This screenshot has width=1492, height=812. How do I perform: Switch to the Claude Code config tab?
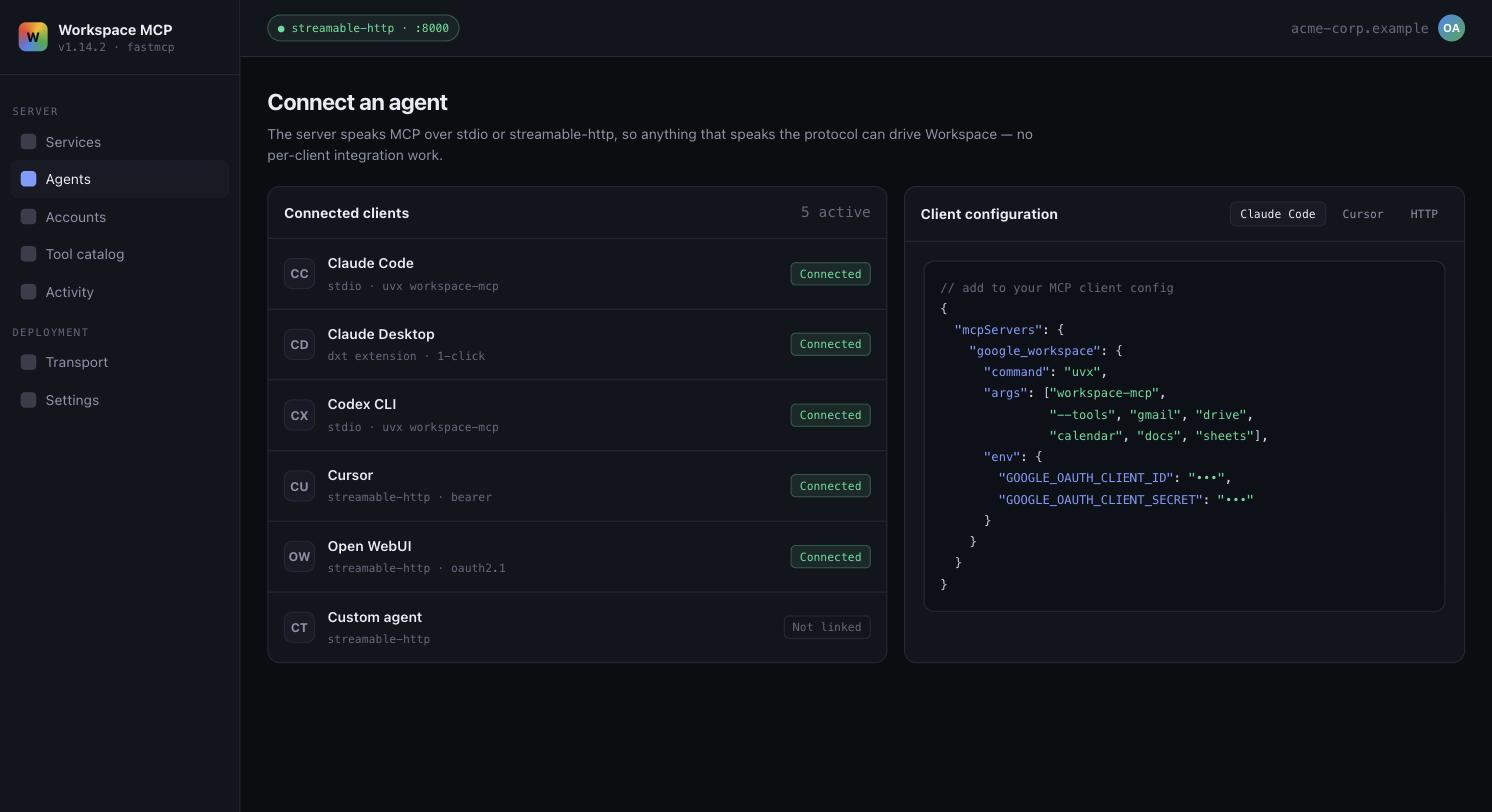tap(1277, 214)
